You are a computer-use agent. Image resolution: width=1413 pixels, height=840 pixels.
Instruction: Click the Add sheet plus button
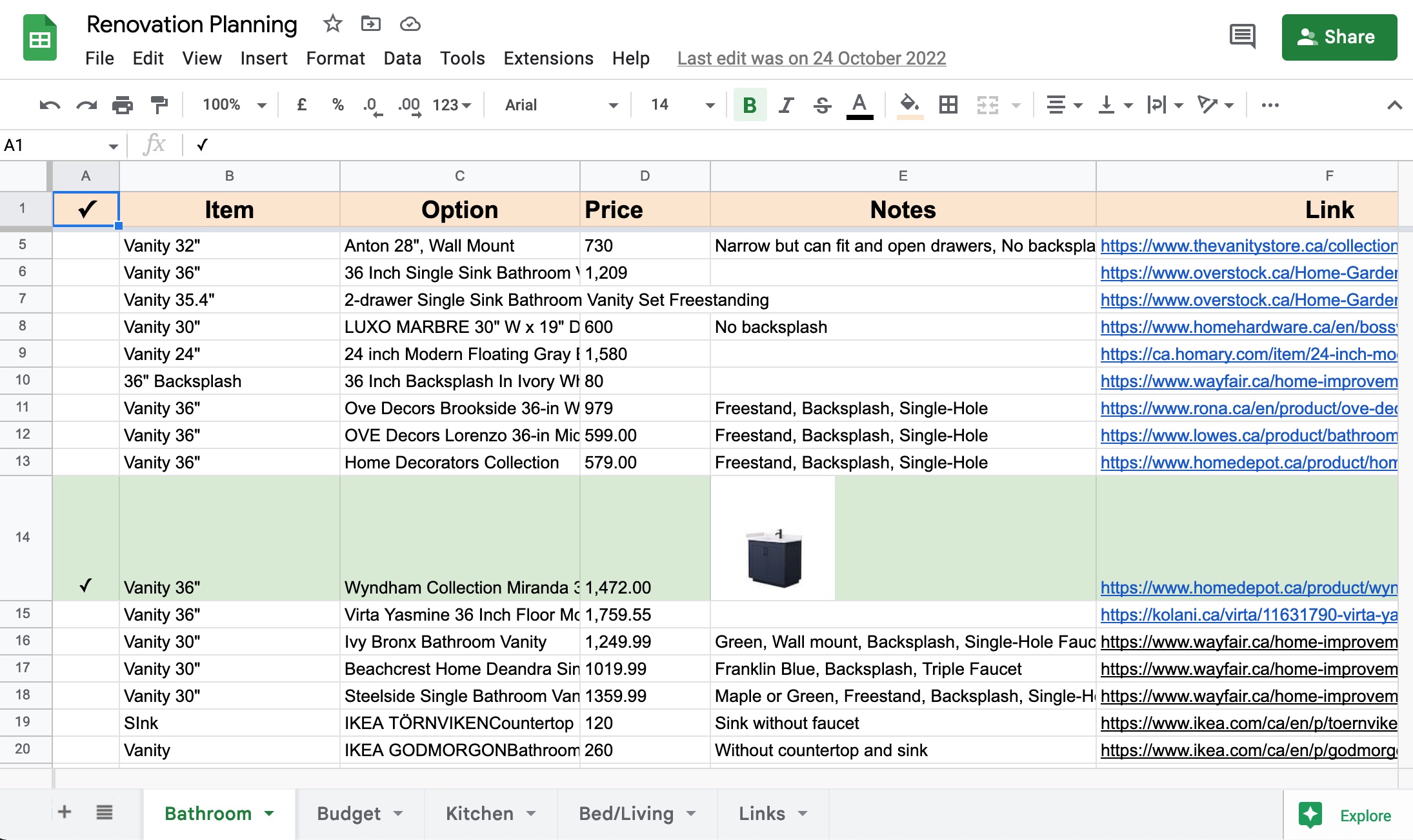pyautogui.click(x=65, y=812)
